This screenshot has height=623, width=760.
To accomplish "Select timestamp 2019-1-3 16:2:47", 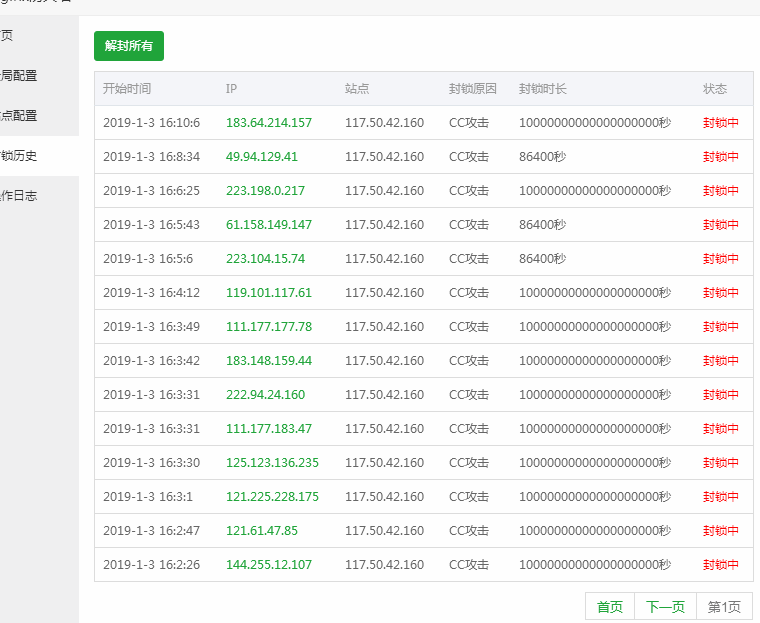I will 151,530.
